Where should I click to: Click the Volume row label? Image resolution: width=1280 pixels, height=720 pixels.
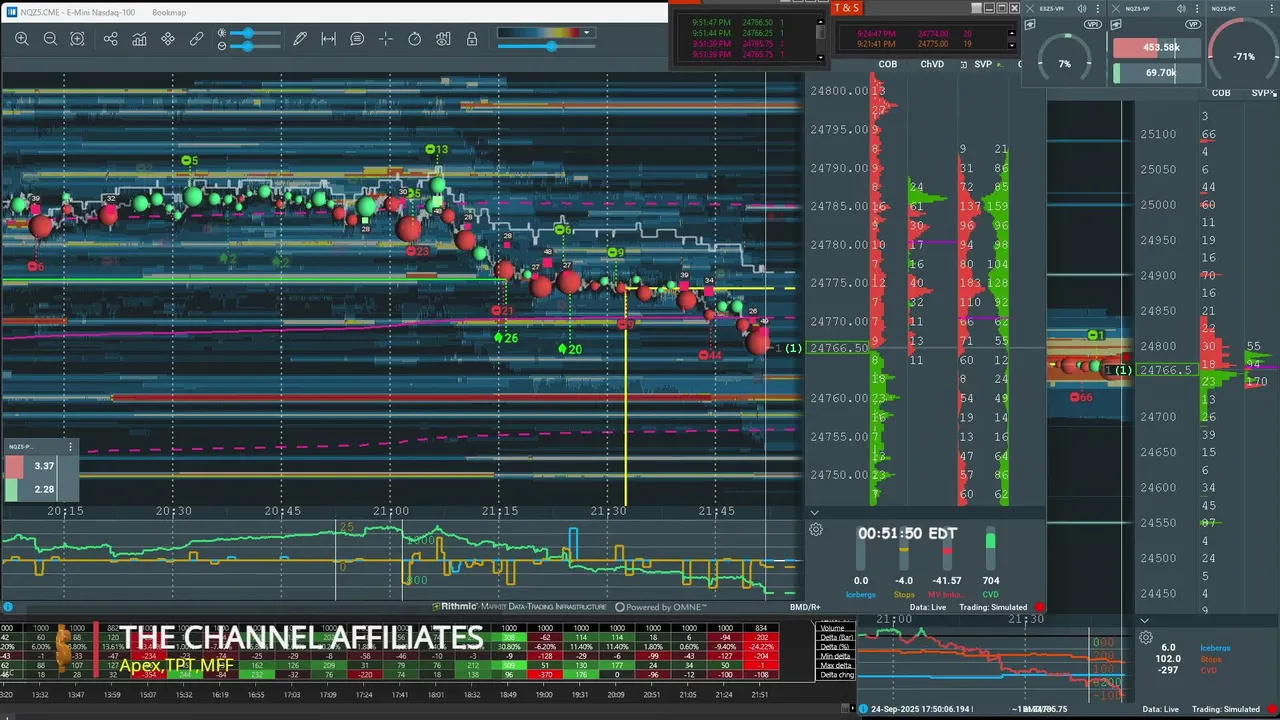pos(832,628)
